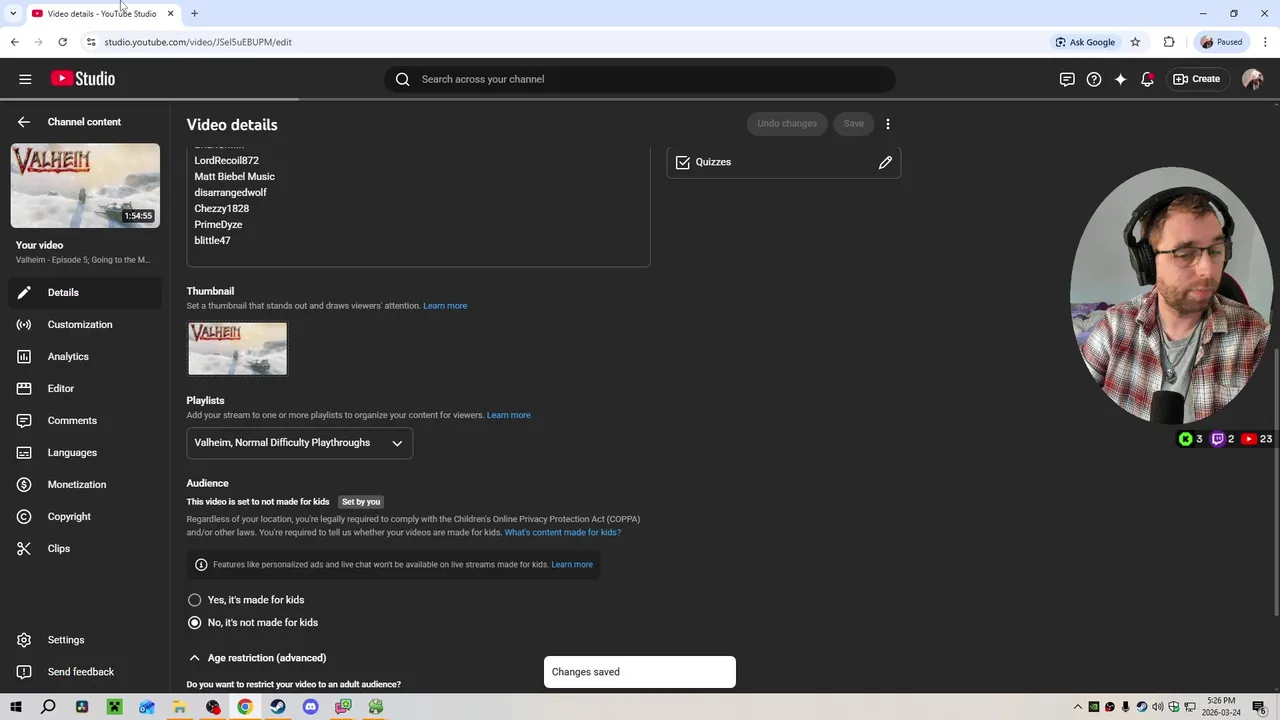
Task: Open the taskbar clock showing 5:26 PM
Action: [1221, 707]
